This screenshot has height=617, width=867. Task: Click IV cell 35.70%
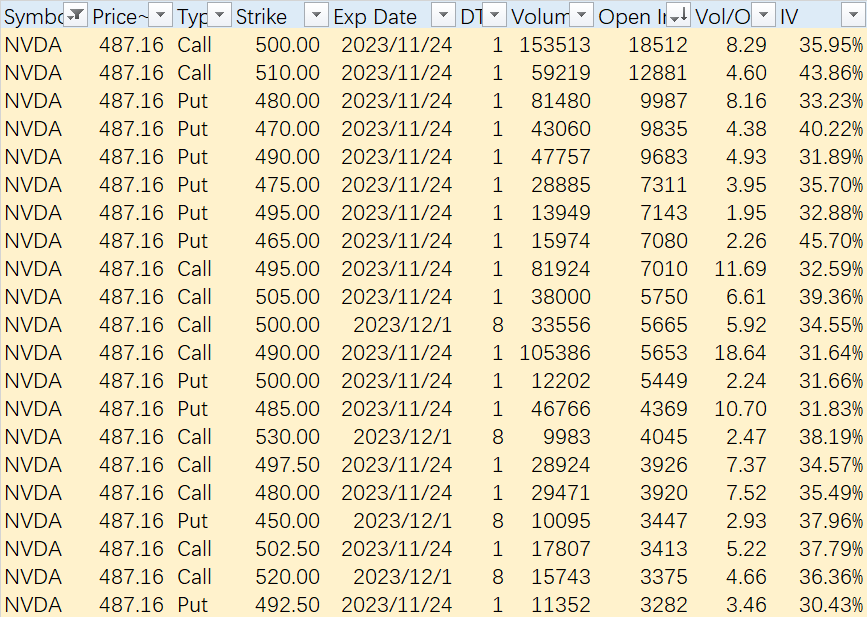[x=831, y=185]
